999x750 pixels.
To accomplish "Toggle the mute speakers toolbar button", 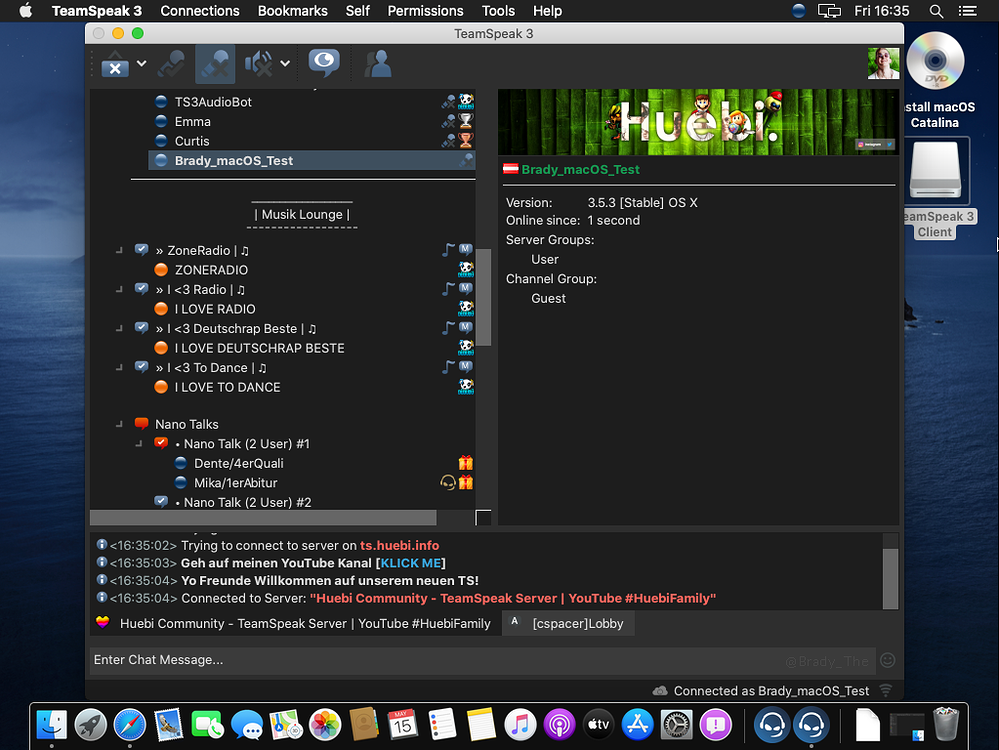I will [259, 65].
